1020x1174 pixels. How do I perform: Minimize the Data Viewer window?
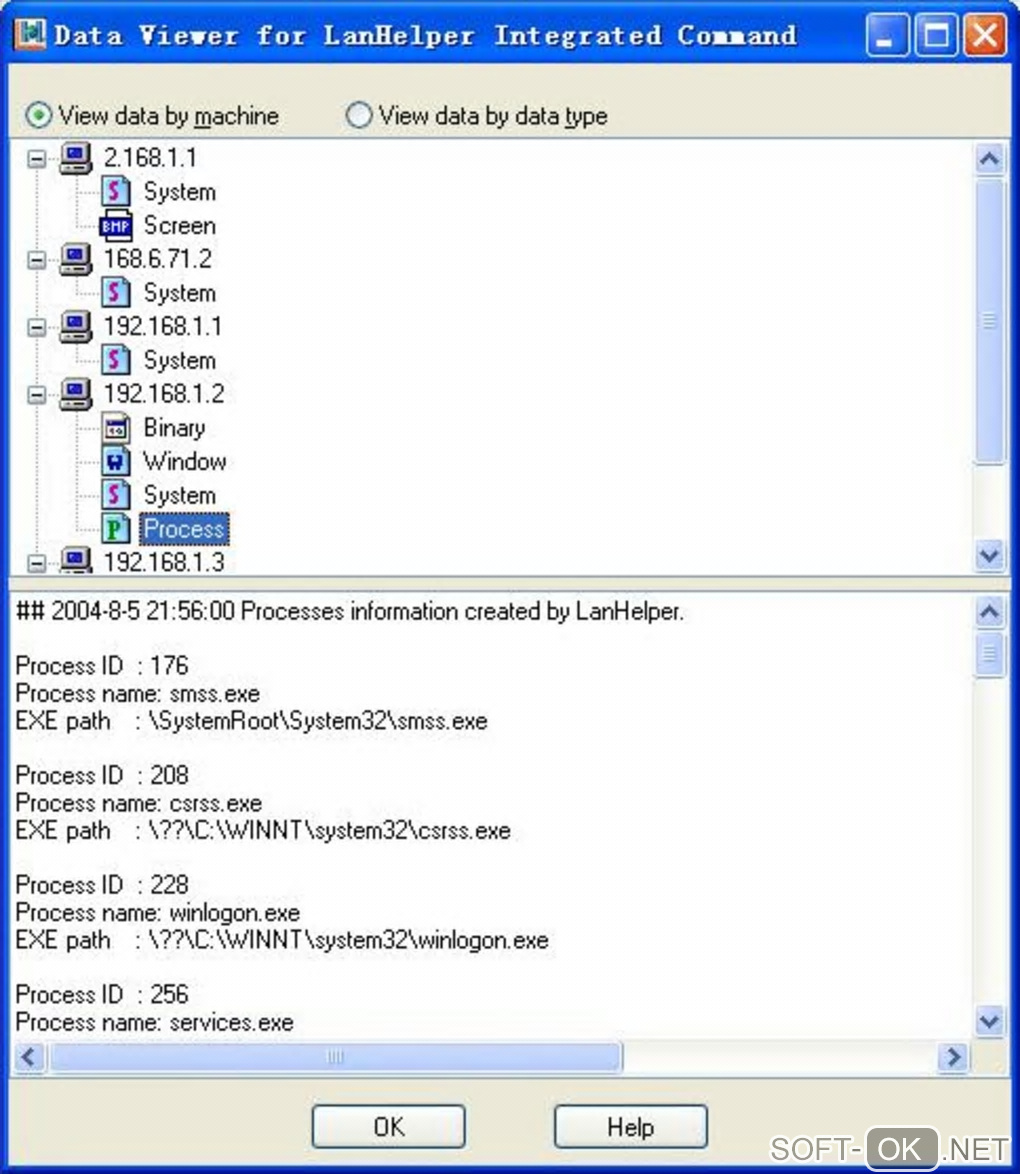(887, 34)
